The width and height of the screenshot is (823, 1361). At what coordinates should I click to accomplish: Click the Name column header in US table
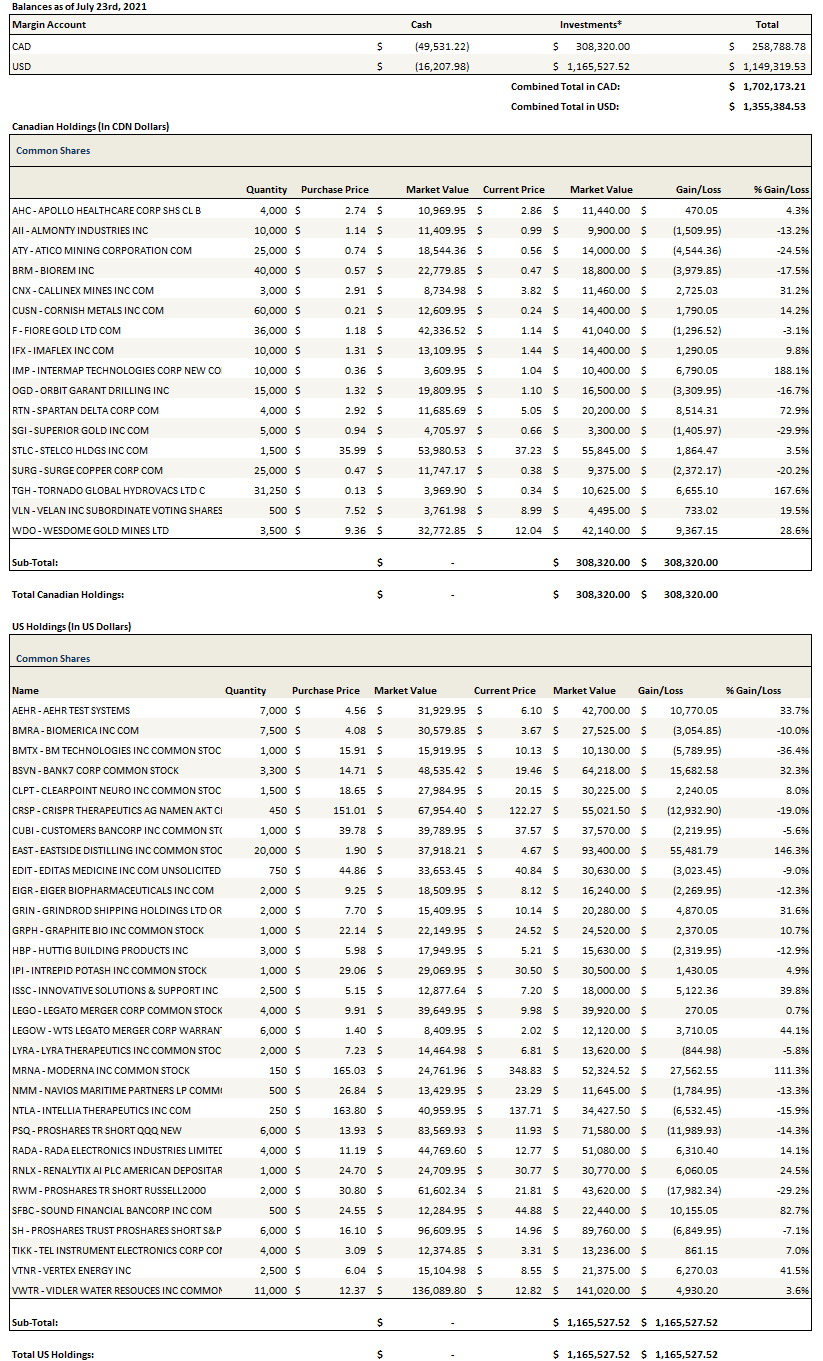tap(25, 691)
